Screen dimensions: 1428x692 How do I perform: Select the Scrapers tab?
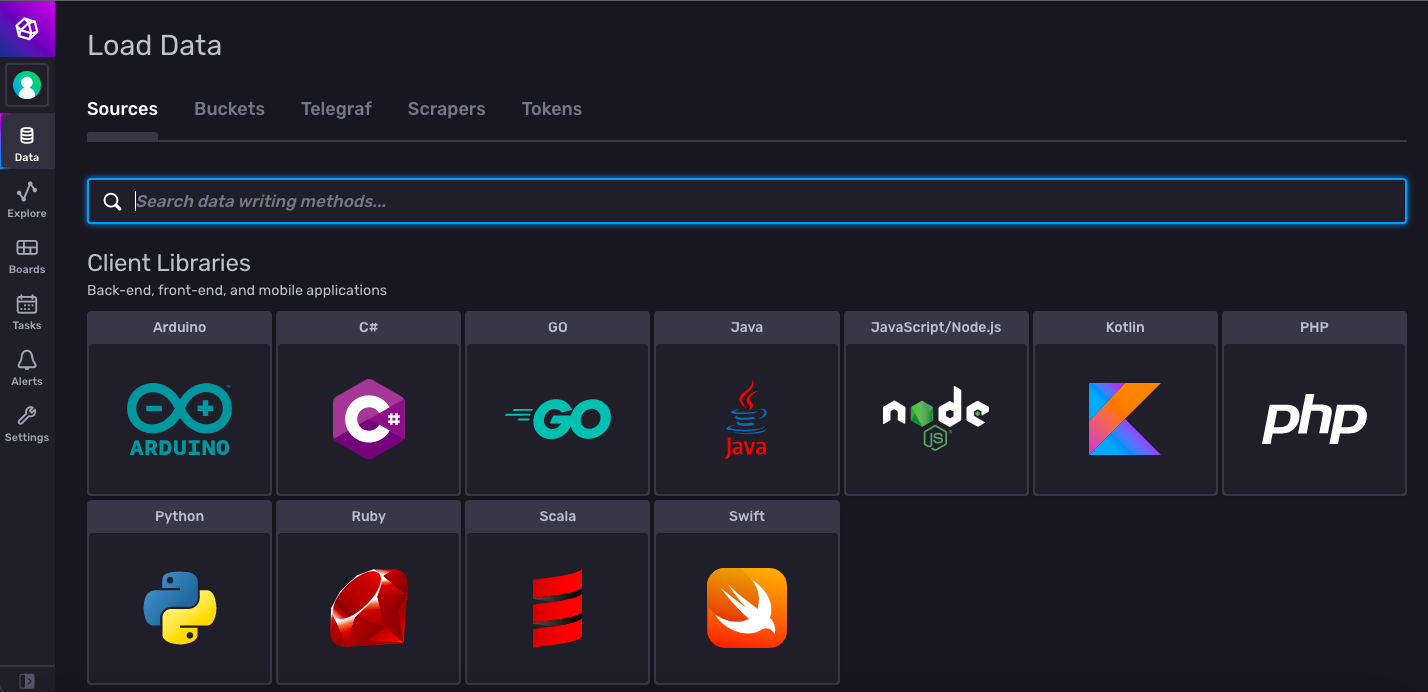coord(446,108)
